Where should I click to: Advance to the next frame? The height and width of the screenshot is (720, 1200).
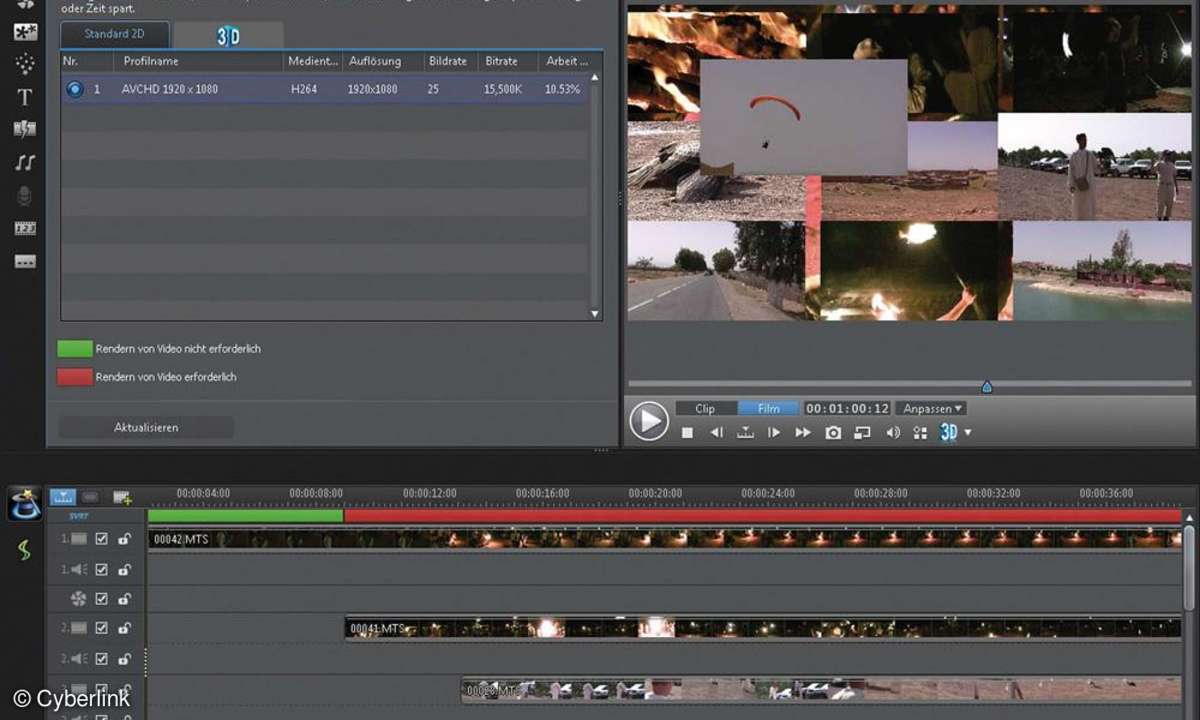pyautogui.click(x=774, y=433)
